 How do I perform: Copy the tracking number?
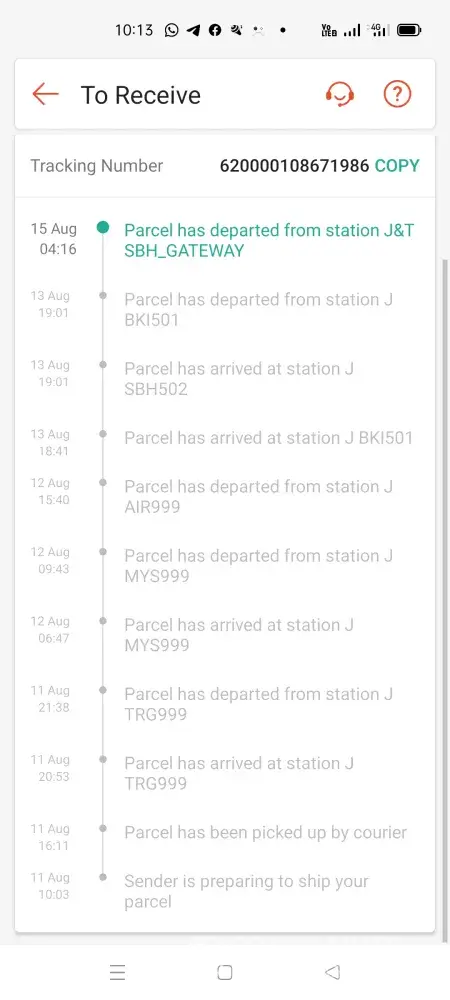(397, 166)
